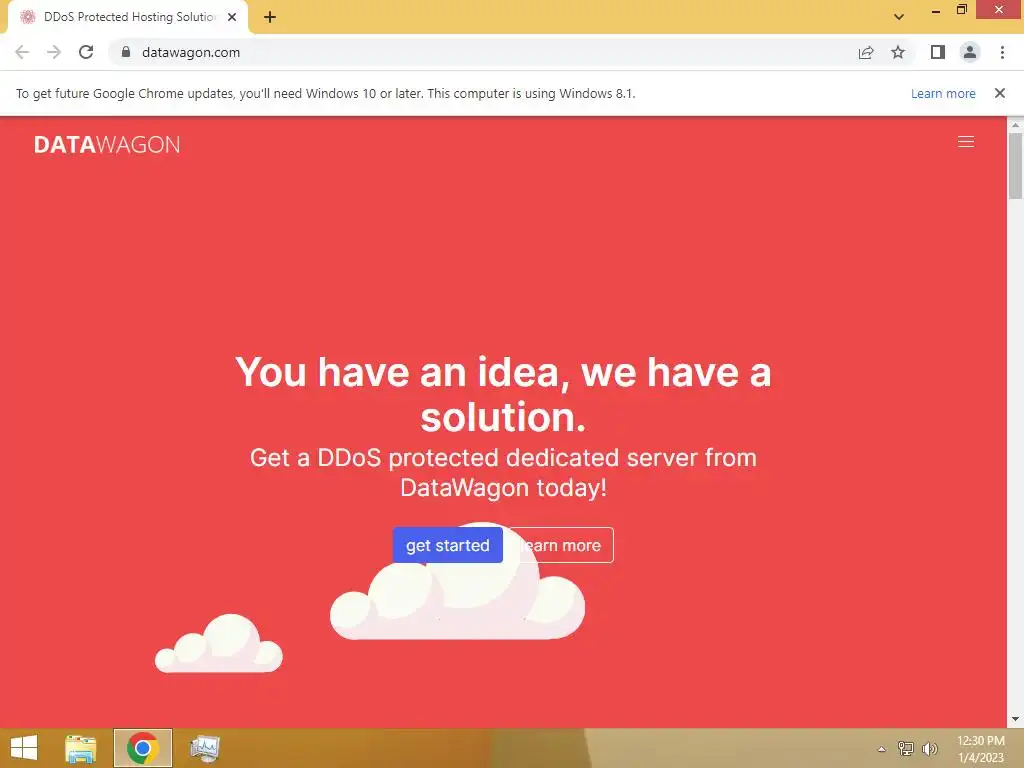Open Learn more link in update notice
This screenshot has height=768, width=1024.
(943, 93)
